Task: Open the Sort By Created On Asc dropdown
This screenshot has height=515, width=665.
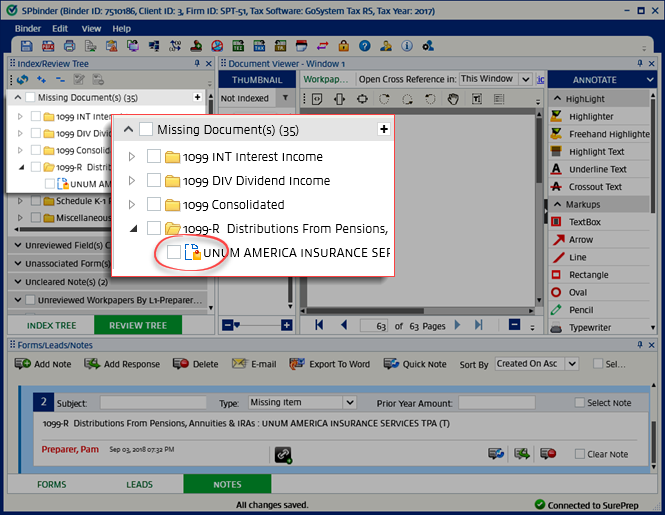Action: 572,364
